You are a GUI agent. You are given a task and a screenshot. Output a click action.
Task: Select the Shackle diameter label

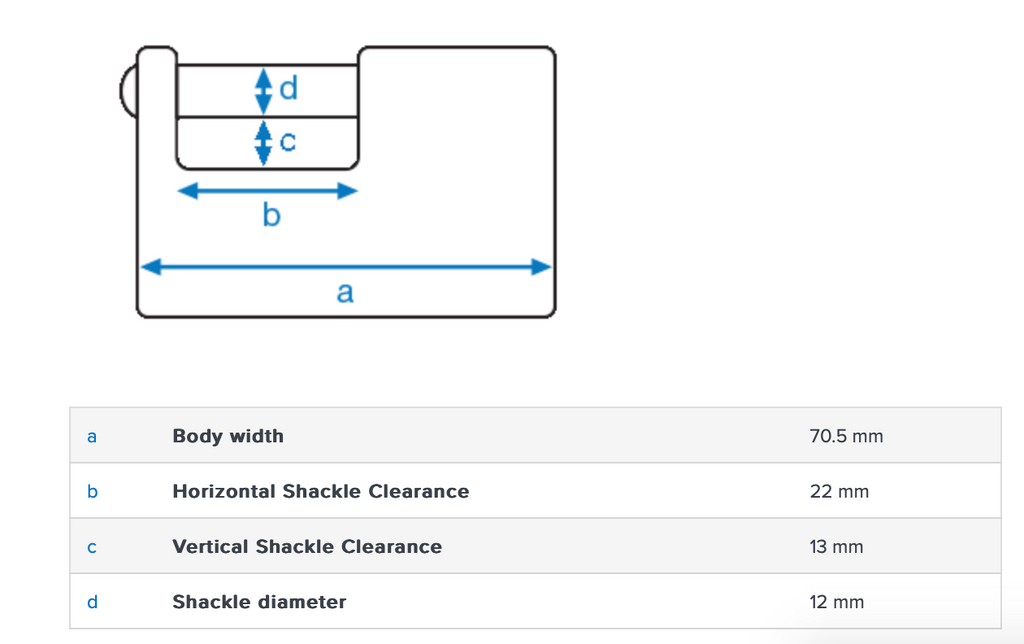coord(259,602)
